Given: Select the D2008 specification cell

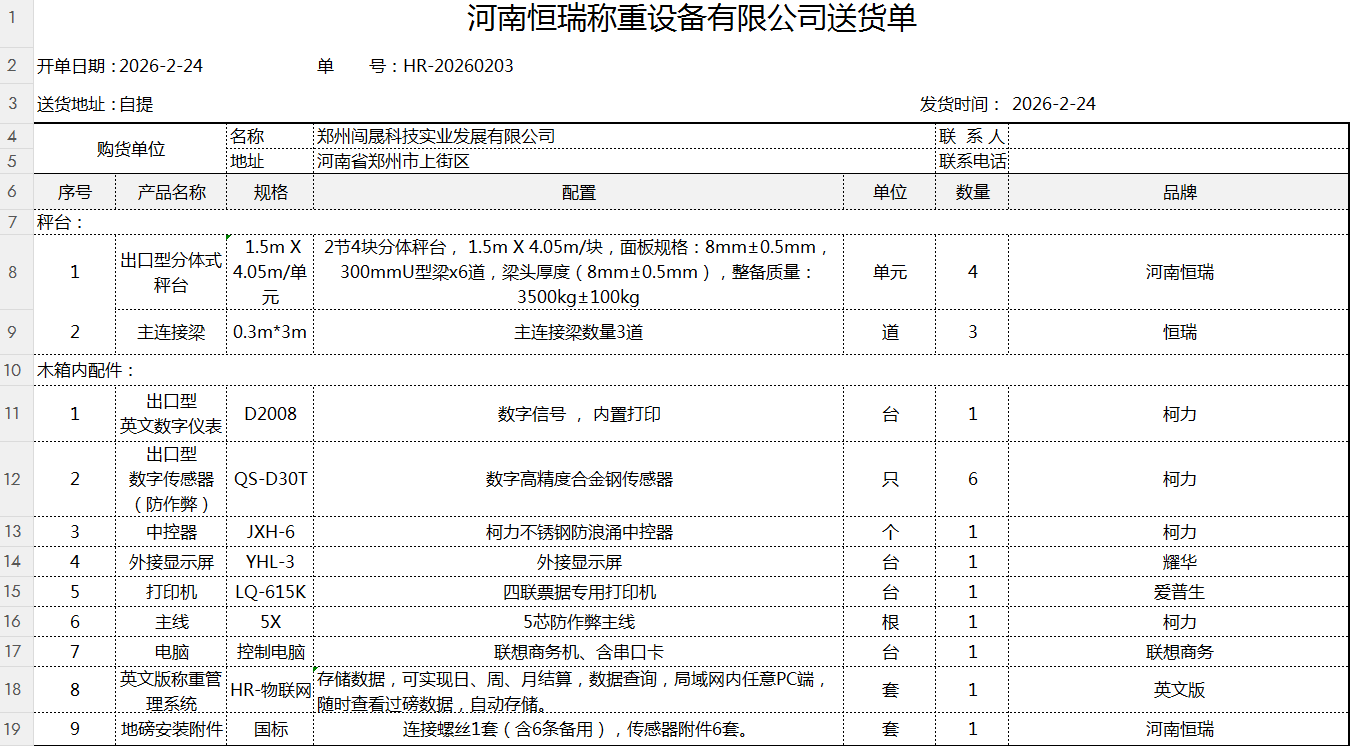Looking at the screenshot, I should pos(270,413).
